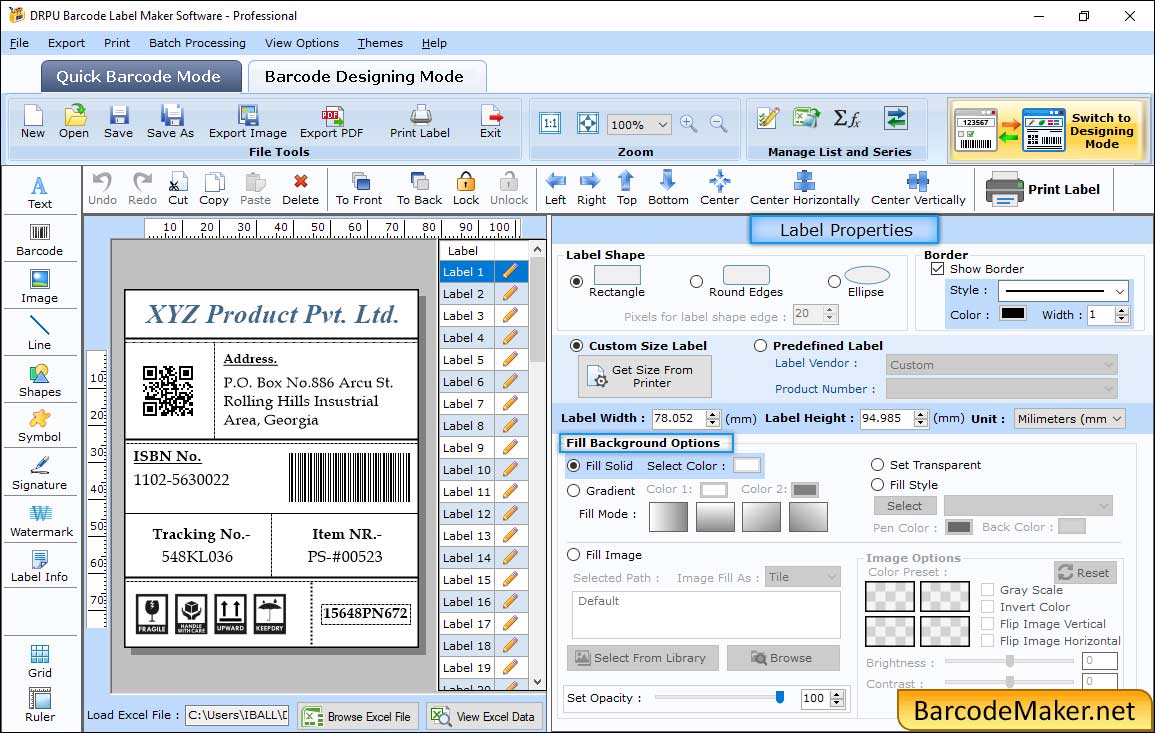Undo the last action

[102, 189]
